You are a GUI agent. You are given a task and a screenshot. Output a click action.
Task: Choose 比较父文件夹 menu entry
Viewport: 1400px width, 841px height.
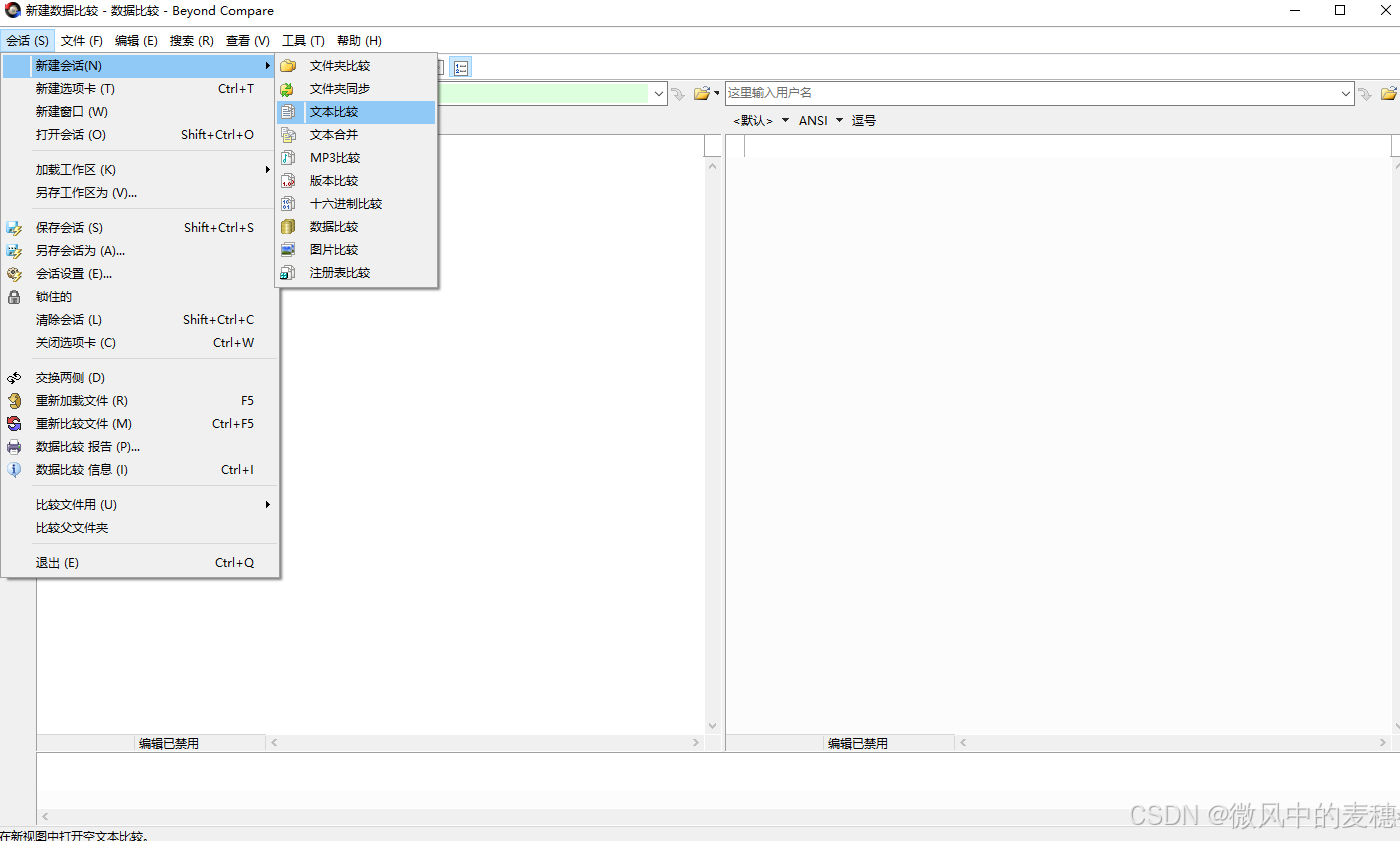[x=140, y=528]
